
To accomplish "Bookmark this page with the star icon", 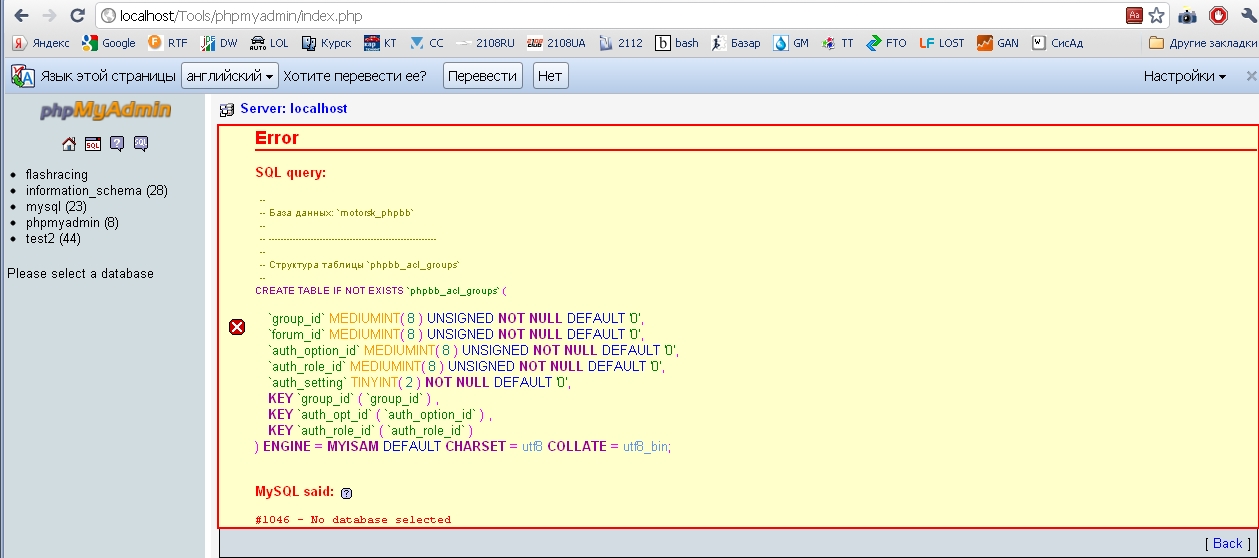I will [x=1157, y=15].
